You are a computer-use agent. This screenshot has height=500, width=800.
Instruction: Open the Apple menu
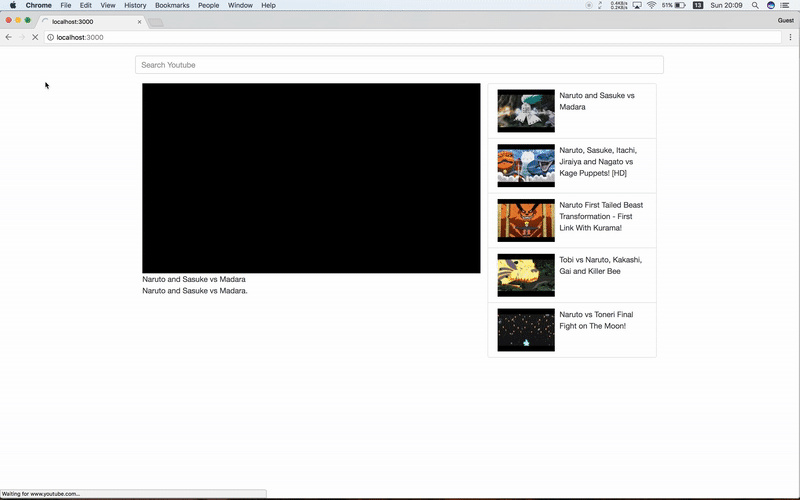12,5
